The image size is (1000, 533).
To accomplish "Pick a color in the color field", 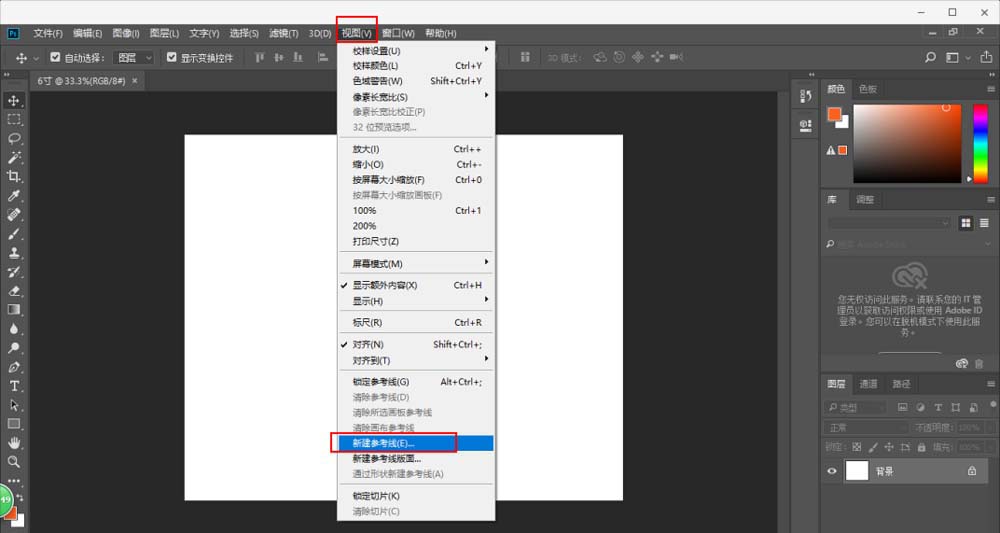I will [x=907, y=143].
